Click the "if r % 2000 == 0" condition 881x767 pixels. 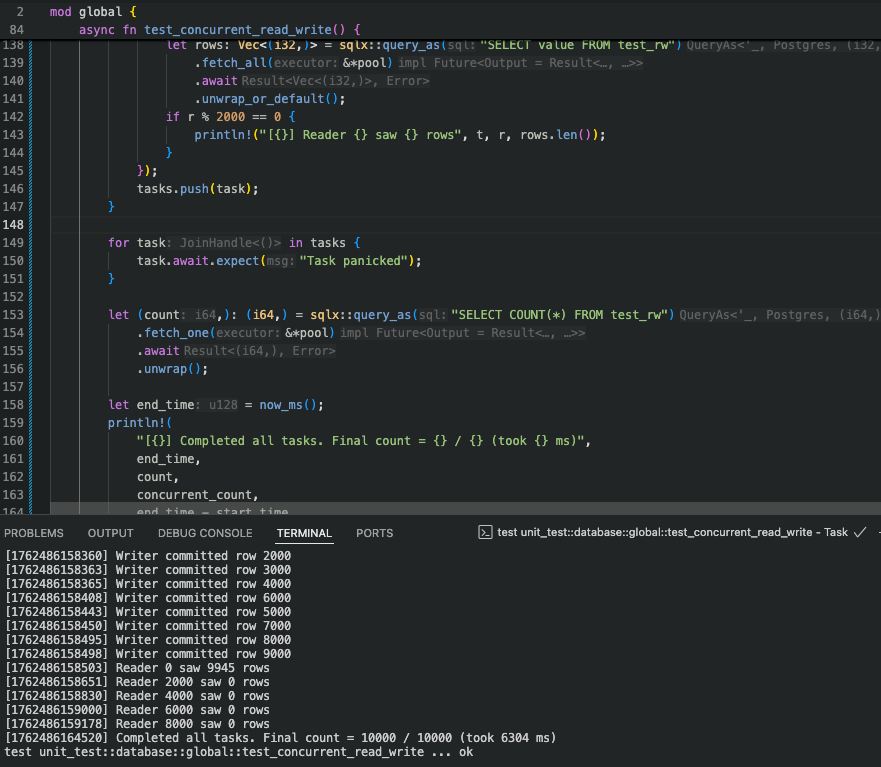tap(224, 117)
